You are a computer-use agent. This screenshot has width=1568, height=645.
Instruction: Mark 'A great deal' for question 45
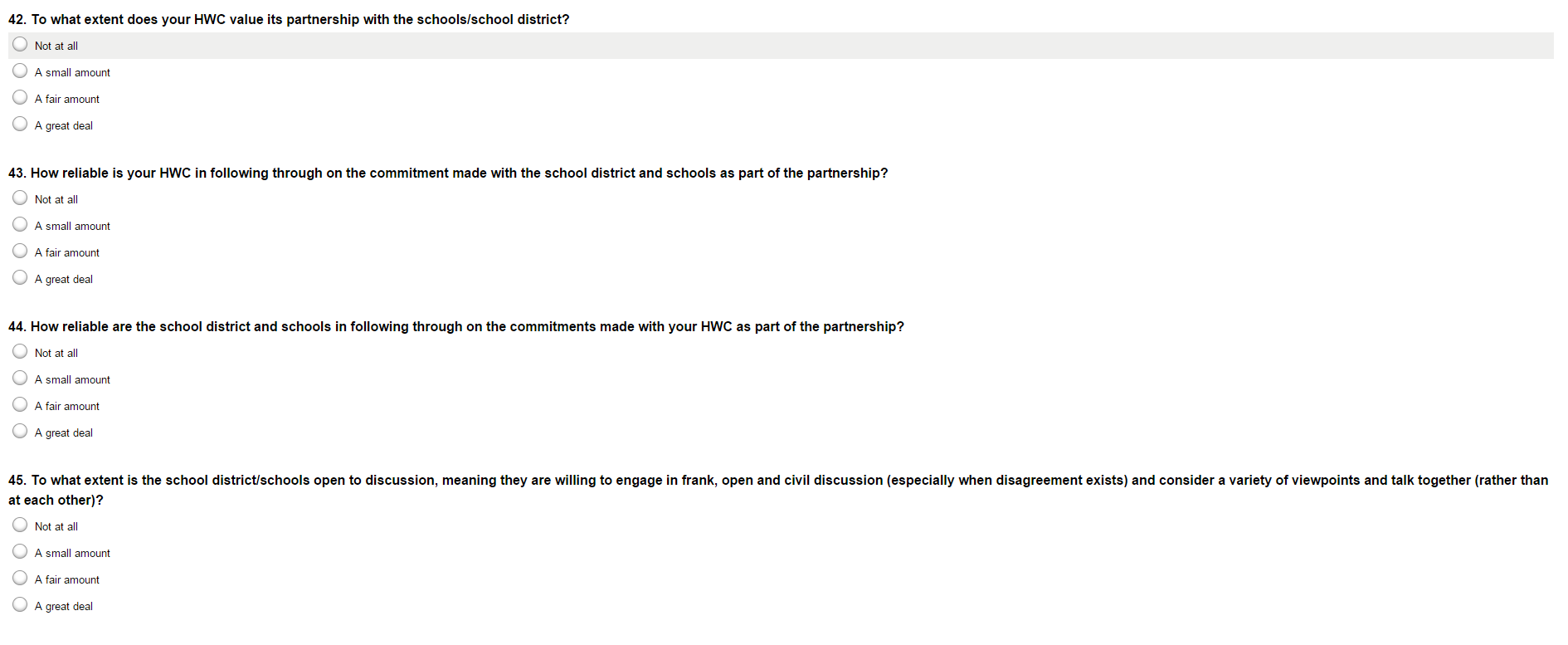click(x=20, y=605)
